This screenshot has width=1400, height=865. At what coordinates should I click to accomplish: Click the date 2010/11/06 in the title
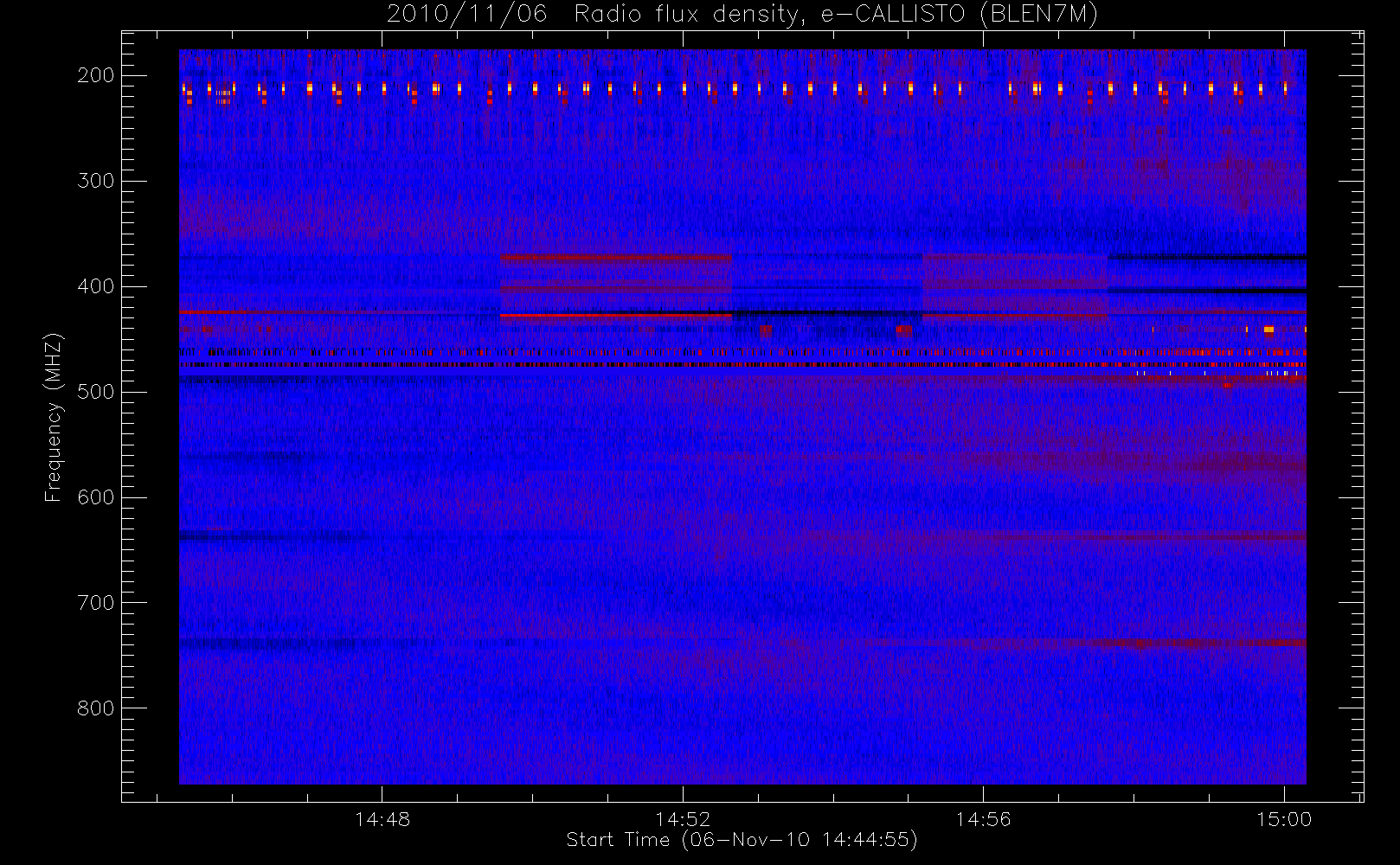point(467,14)
